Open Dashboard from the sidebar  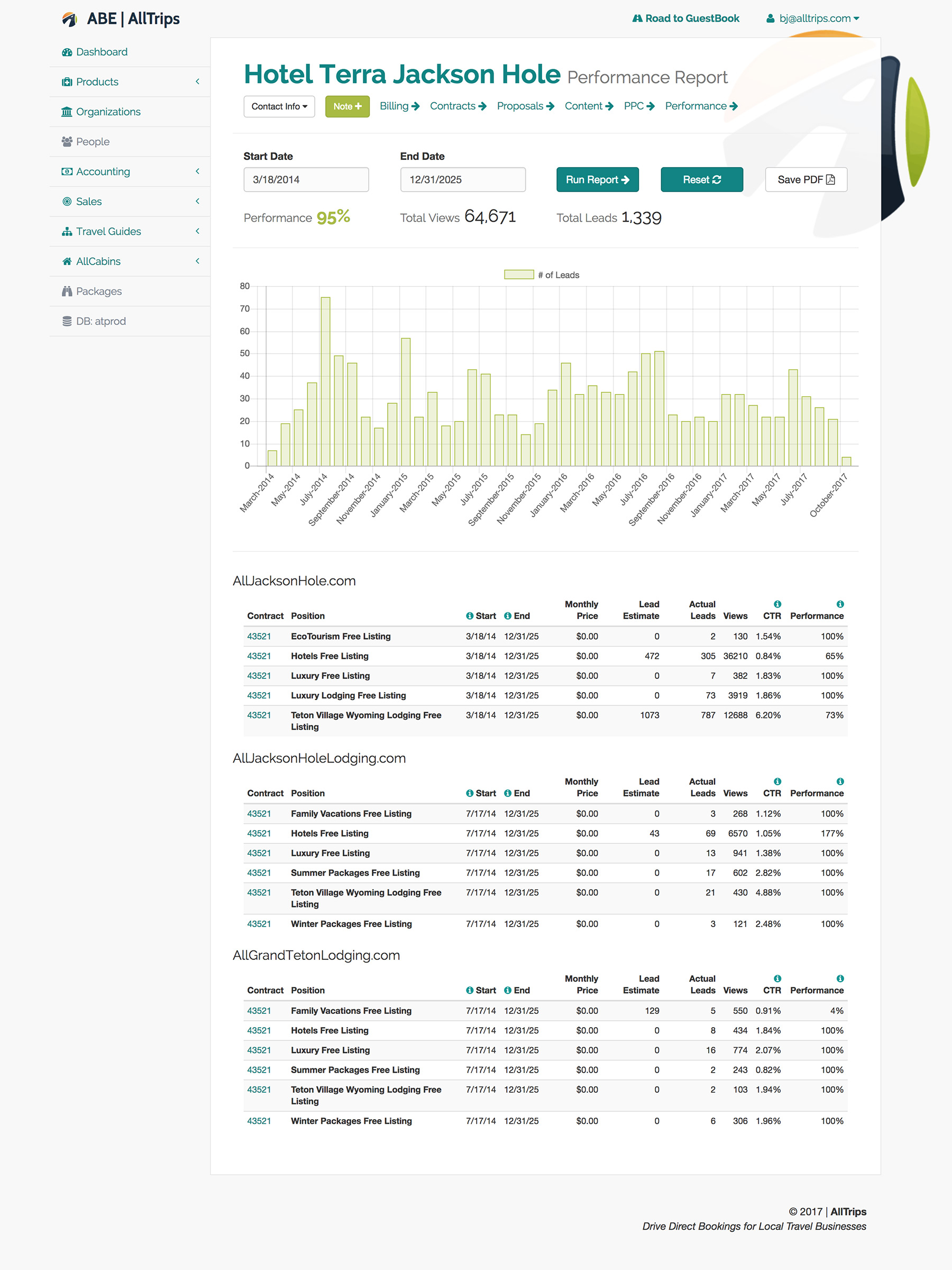102,52
